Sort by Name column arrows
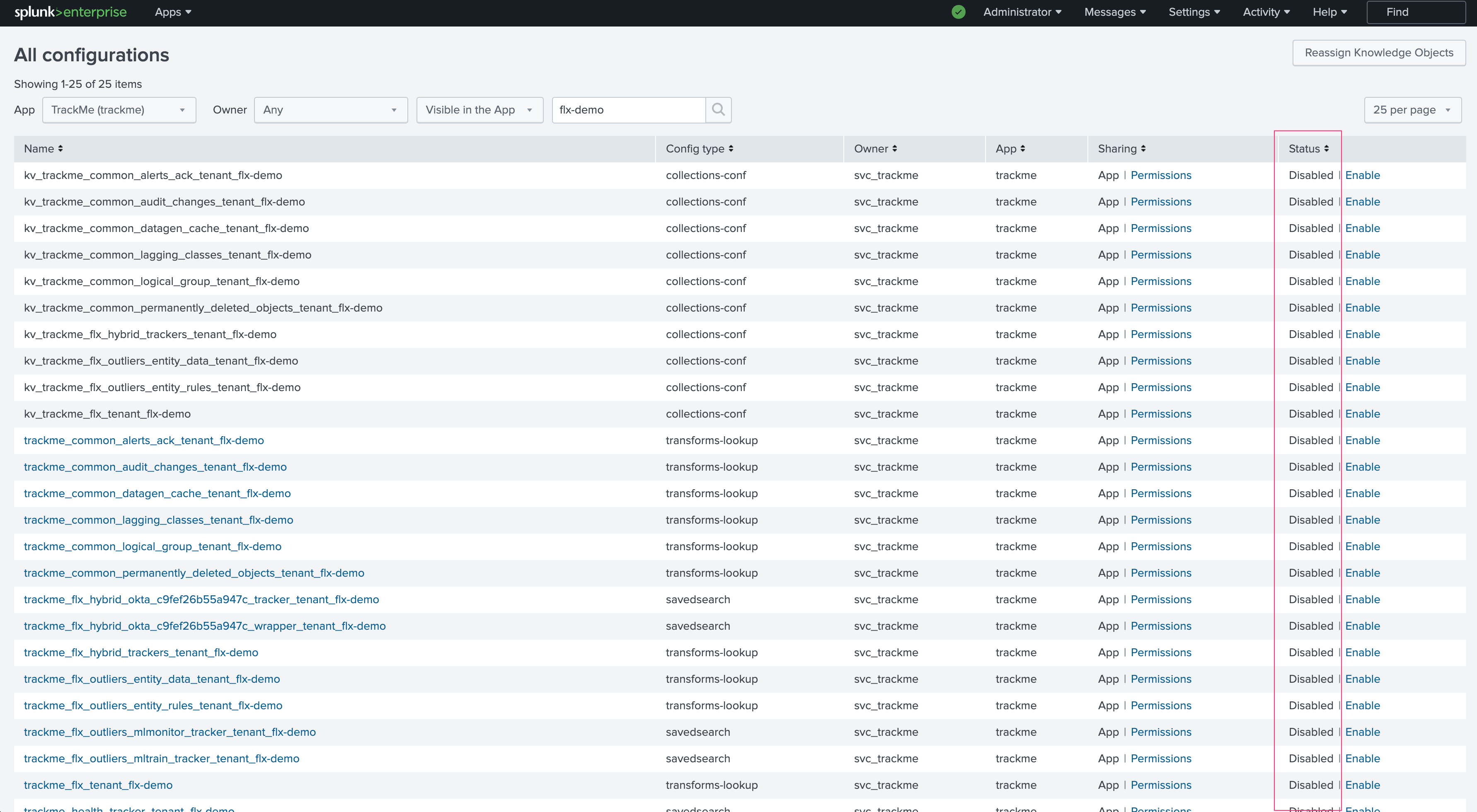Viewport: 1477px width, 812px height. 60,148
